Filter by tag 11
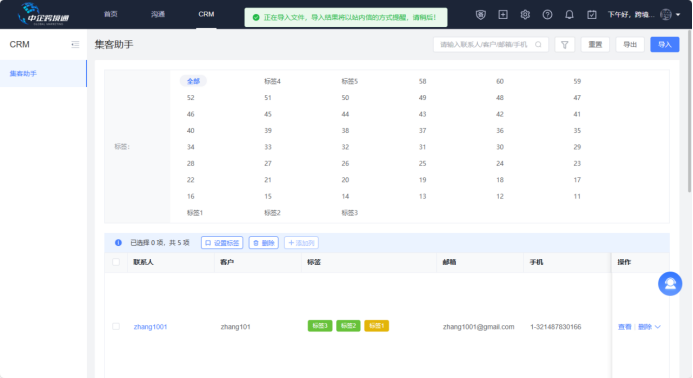 pos(577,196)
